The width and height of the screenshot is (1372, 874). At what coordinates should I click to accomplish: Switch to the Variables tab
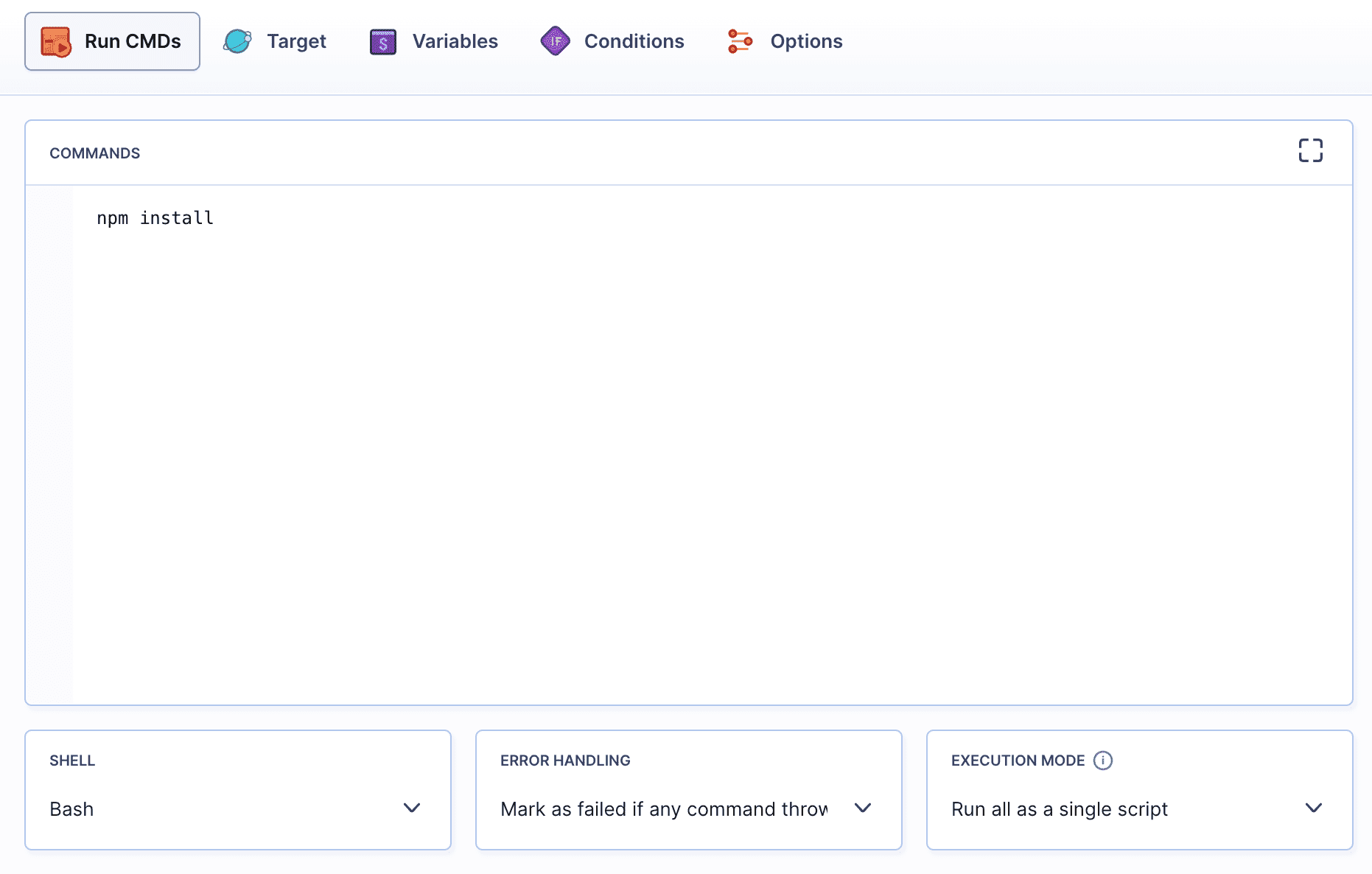coord(433,41)
